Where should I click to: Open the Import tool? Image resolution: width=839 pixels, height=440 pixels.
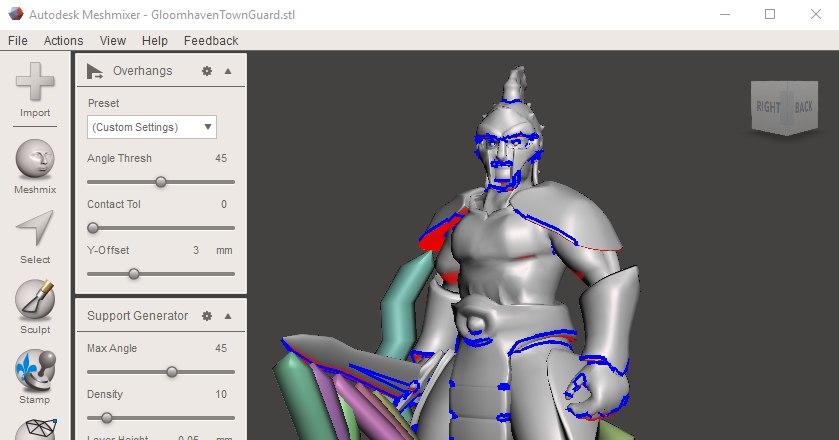pyautogui.click(x=35, y=89)
